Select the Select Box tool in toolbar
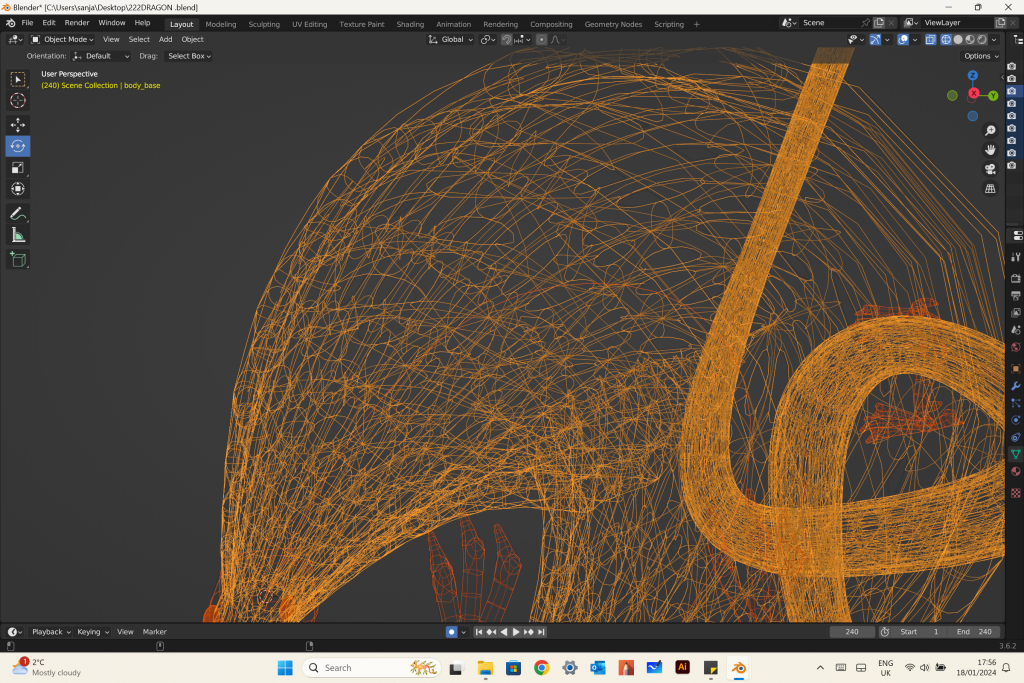This screenshot has height=683, width=1024. pos(18,79)
